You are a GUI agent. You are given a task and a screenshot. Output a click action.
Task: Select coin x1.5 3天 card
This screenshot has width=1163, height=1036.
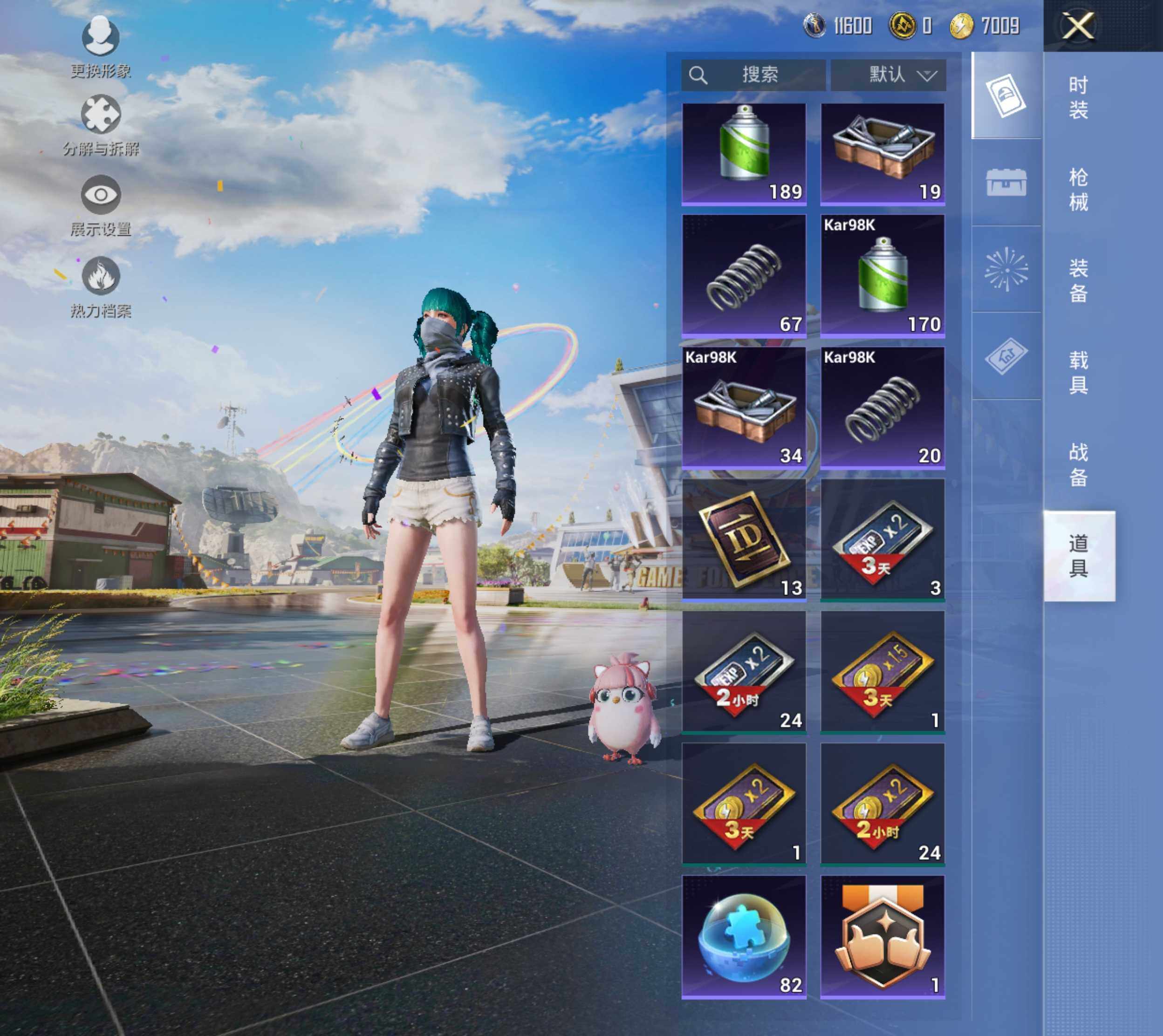point(883,673)
